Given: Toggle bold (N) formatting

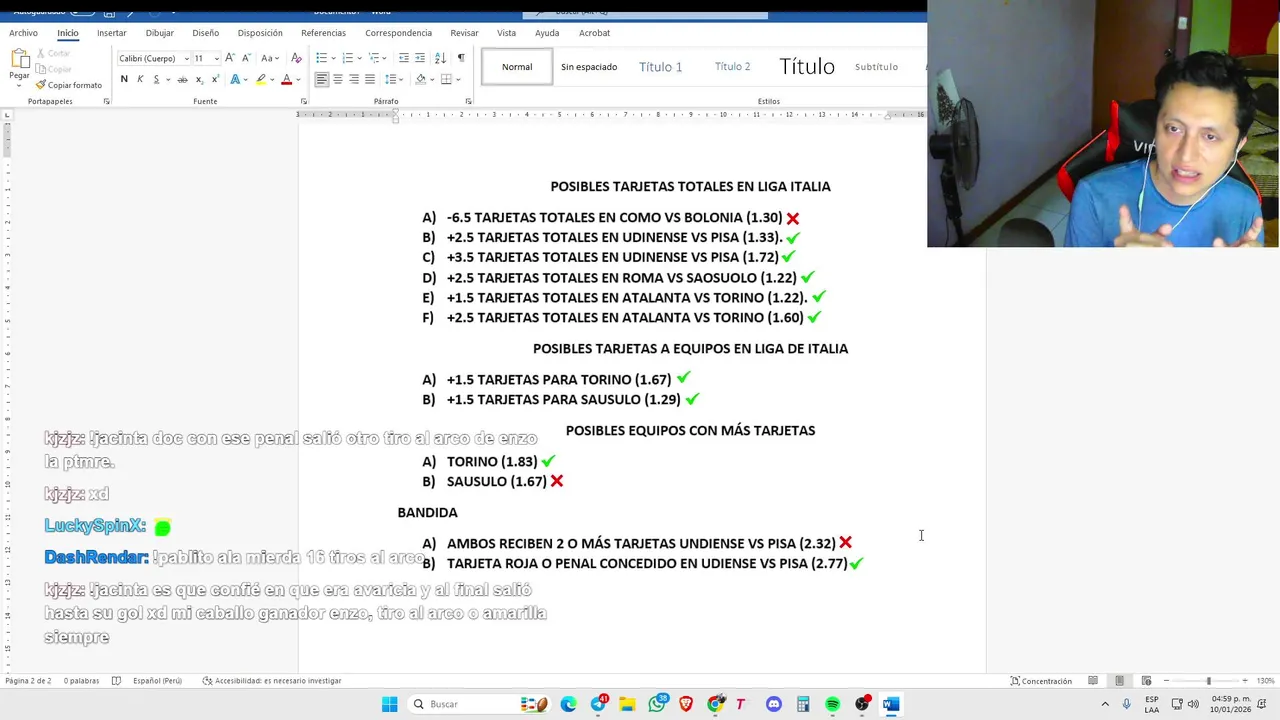Looking at the screenshot, I should coord(124,79).
